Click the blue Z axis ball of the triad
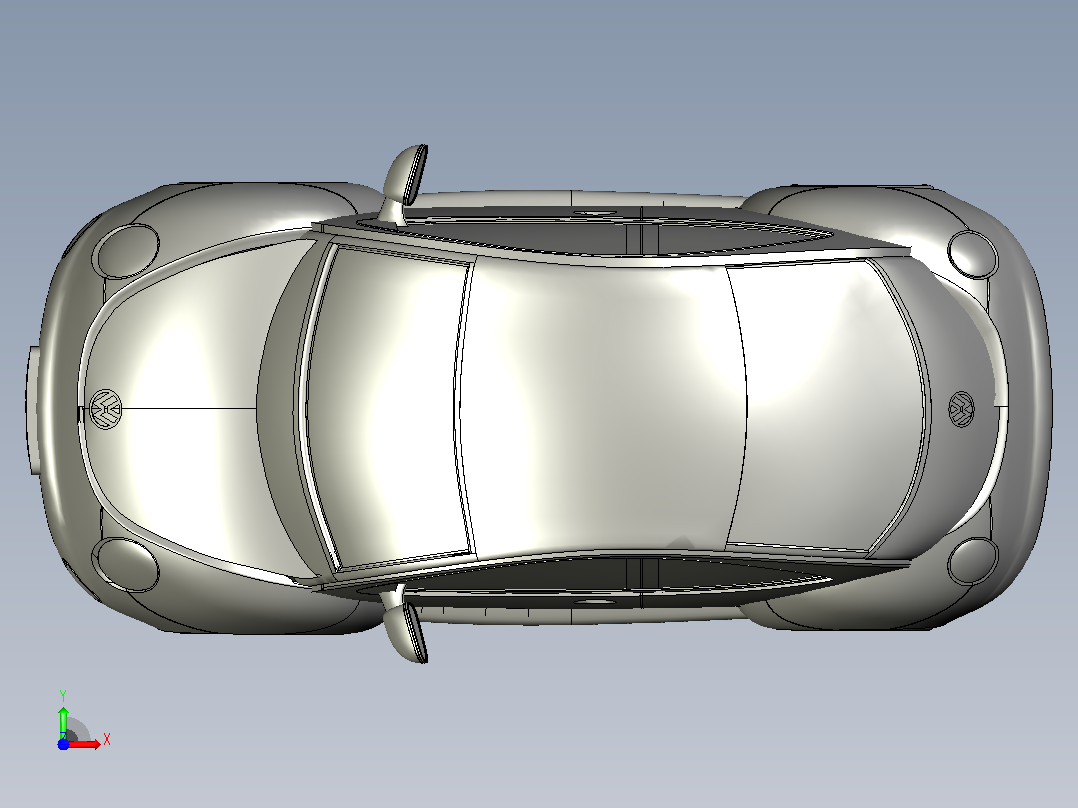Screen dimensions: 1078x808 [x=63, y=744]
